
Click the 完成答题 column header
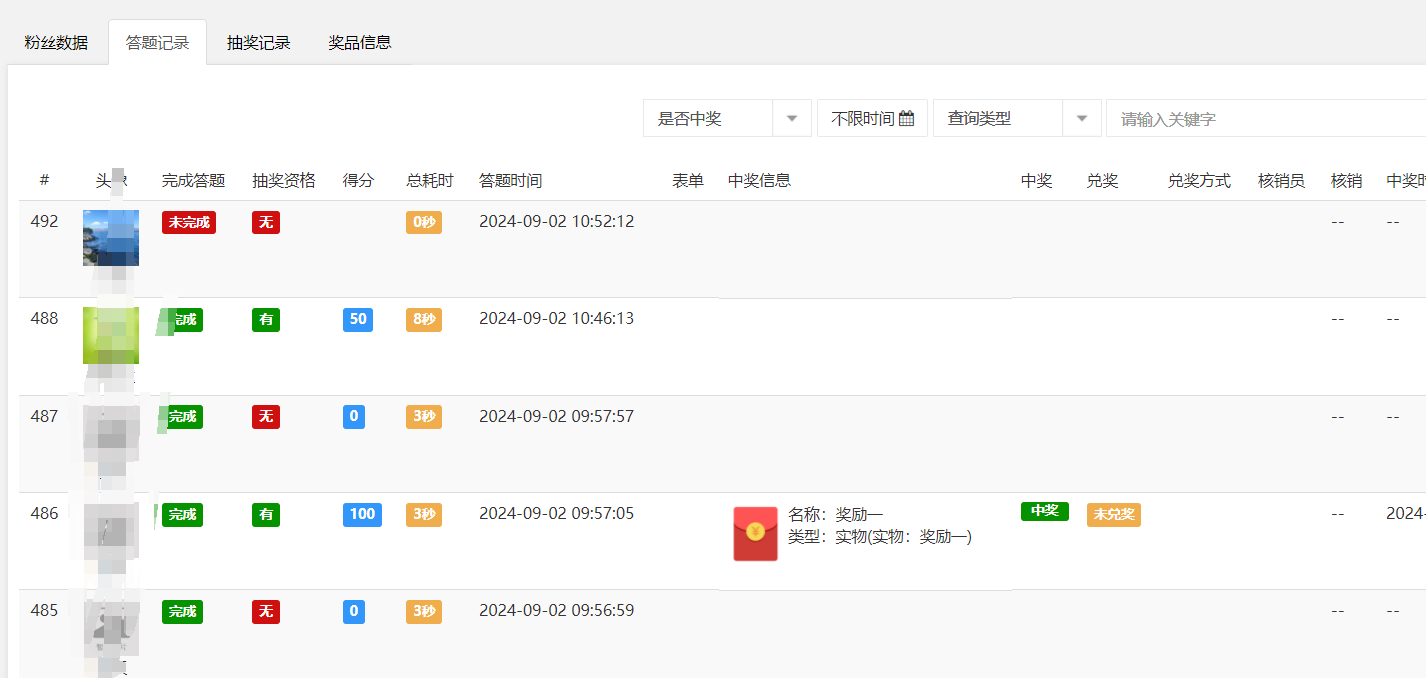[x=194, y=181]
